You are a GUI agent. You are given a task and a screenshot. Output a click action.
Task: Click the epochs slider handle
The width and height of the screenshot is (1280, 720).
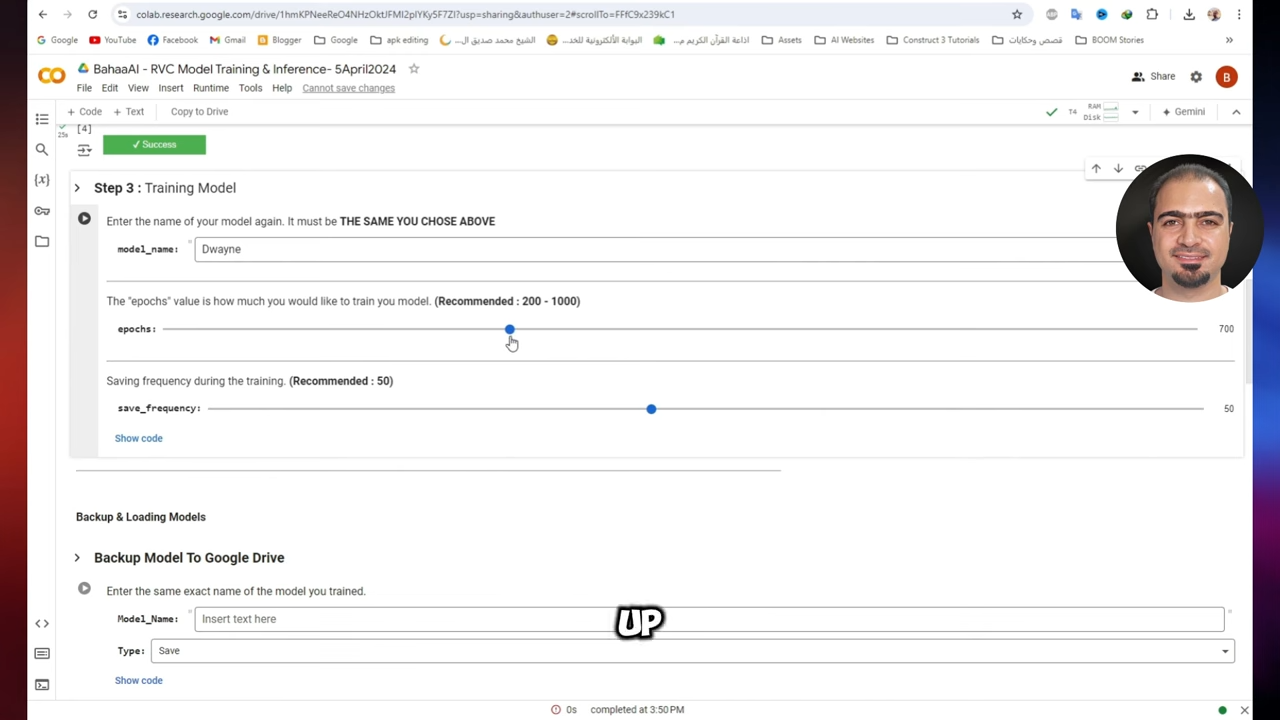tap(510, 329)
